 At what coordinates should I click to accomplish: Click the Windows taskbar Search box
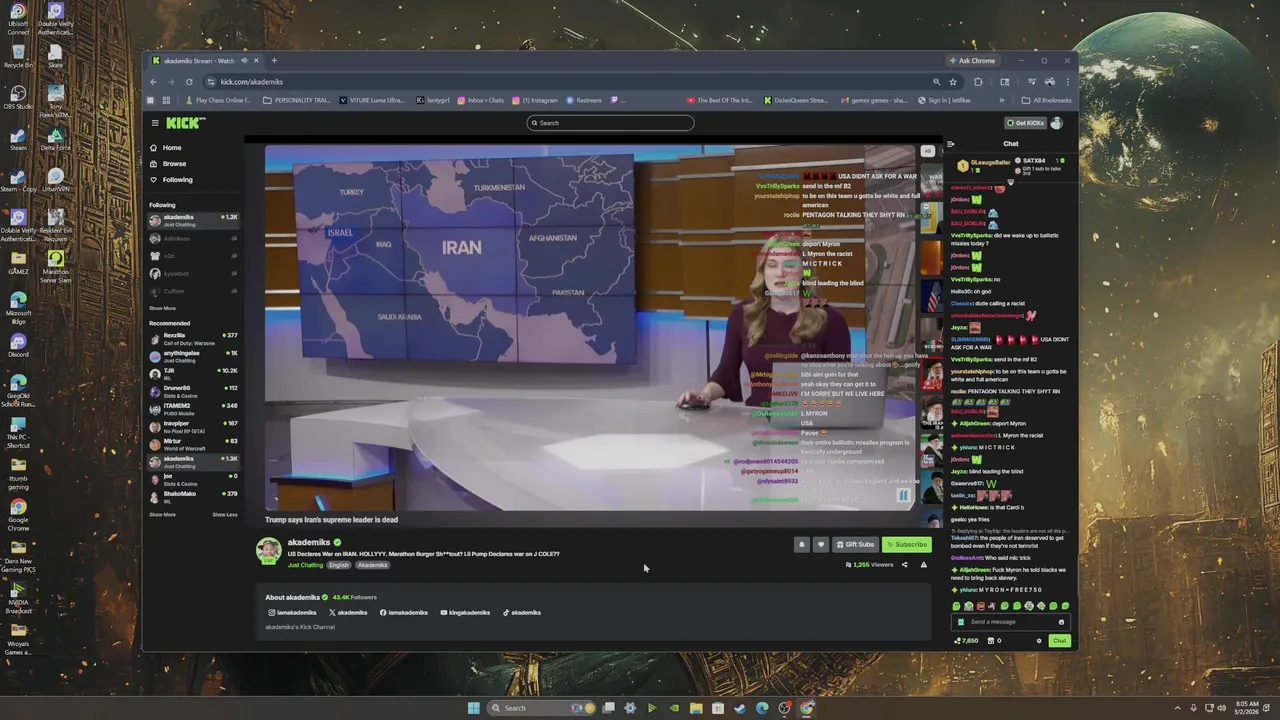pyautogui.click(x=540, y=708)
